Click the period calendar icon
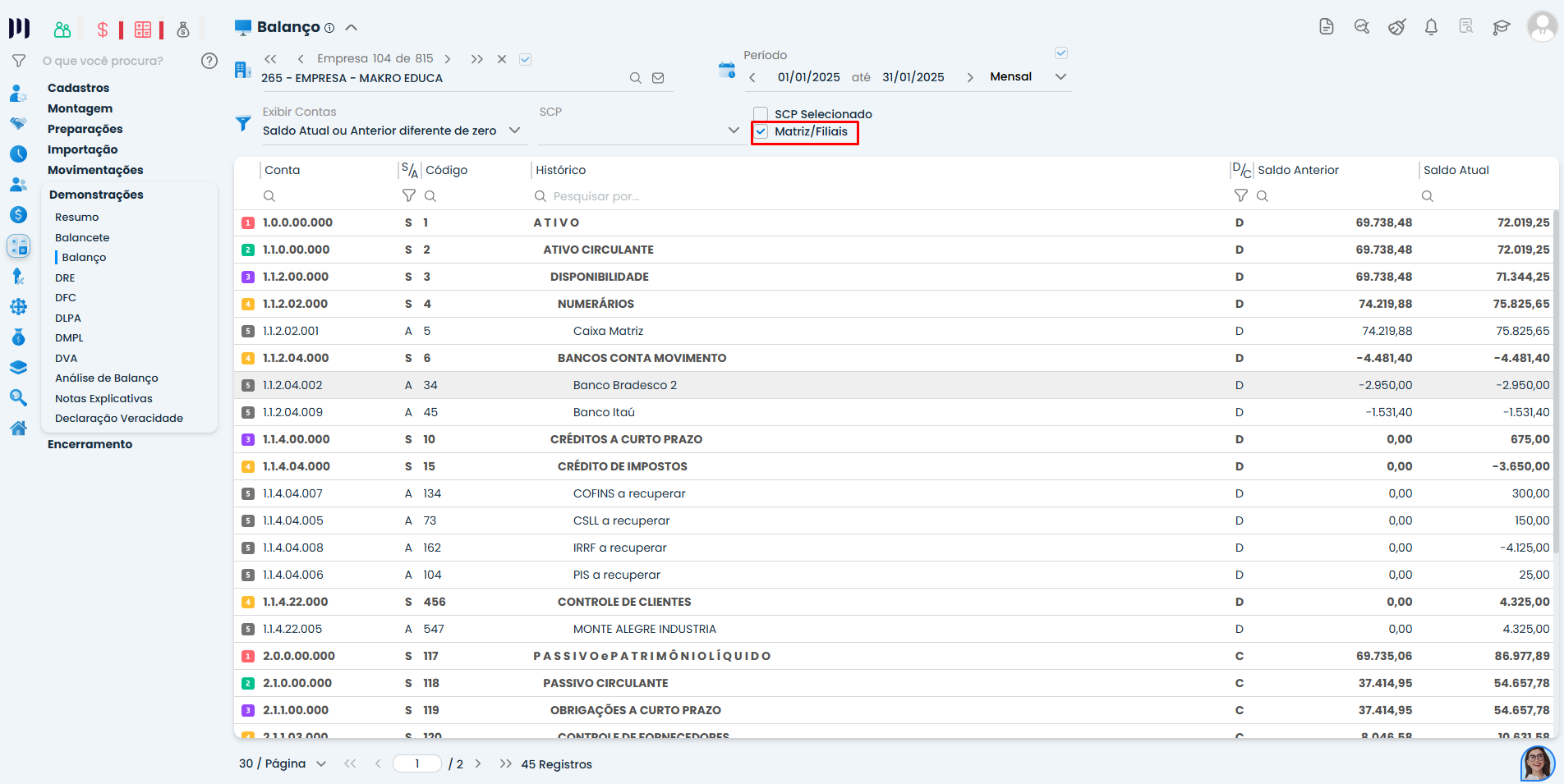 (727, 71)
